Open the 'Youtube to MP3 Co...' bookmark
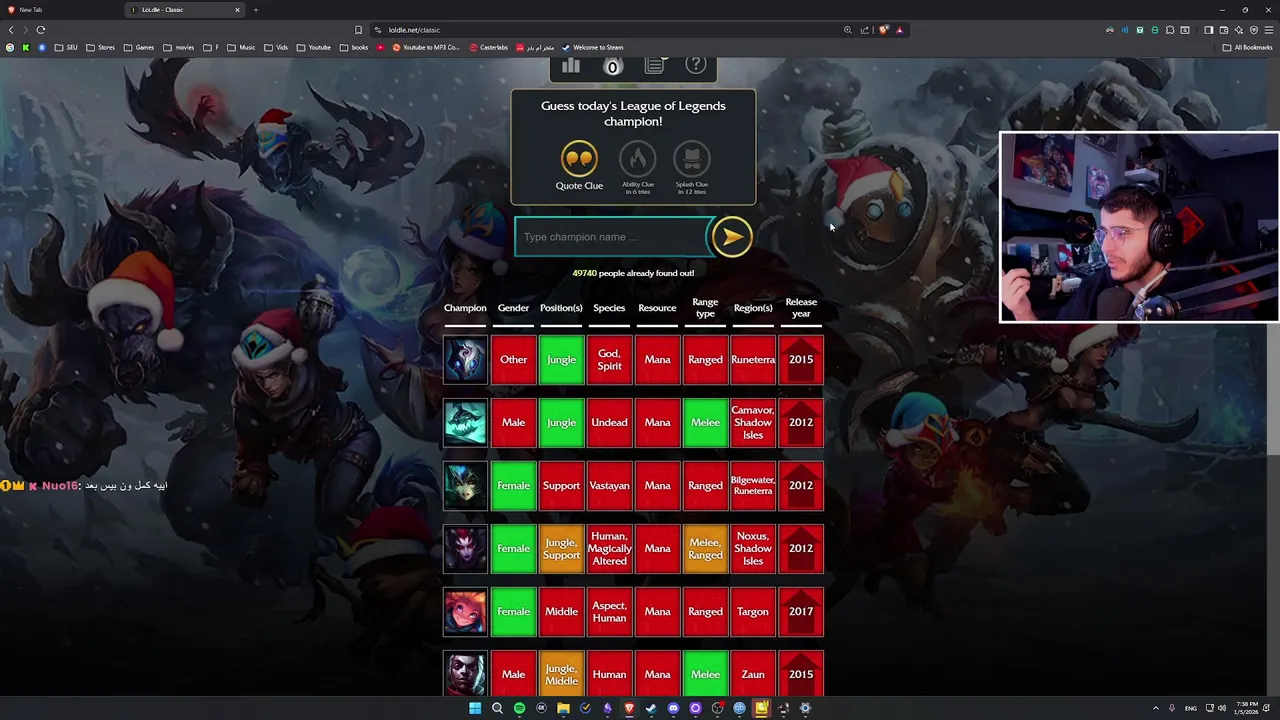 [x=426, y=47]
